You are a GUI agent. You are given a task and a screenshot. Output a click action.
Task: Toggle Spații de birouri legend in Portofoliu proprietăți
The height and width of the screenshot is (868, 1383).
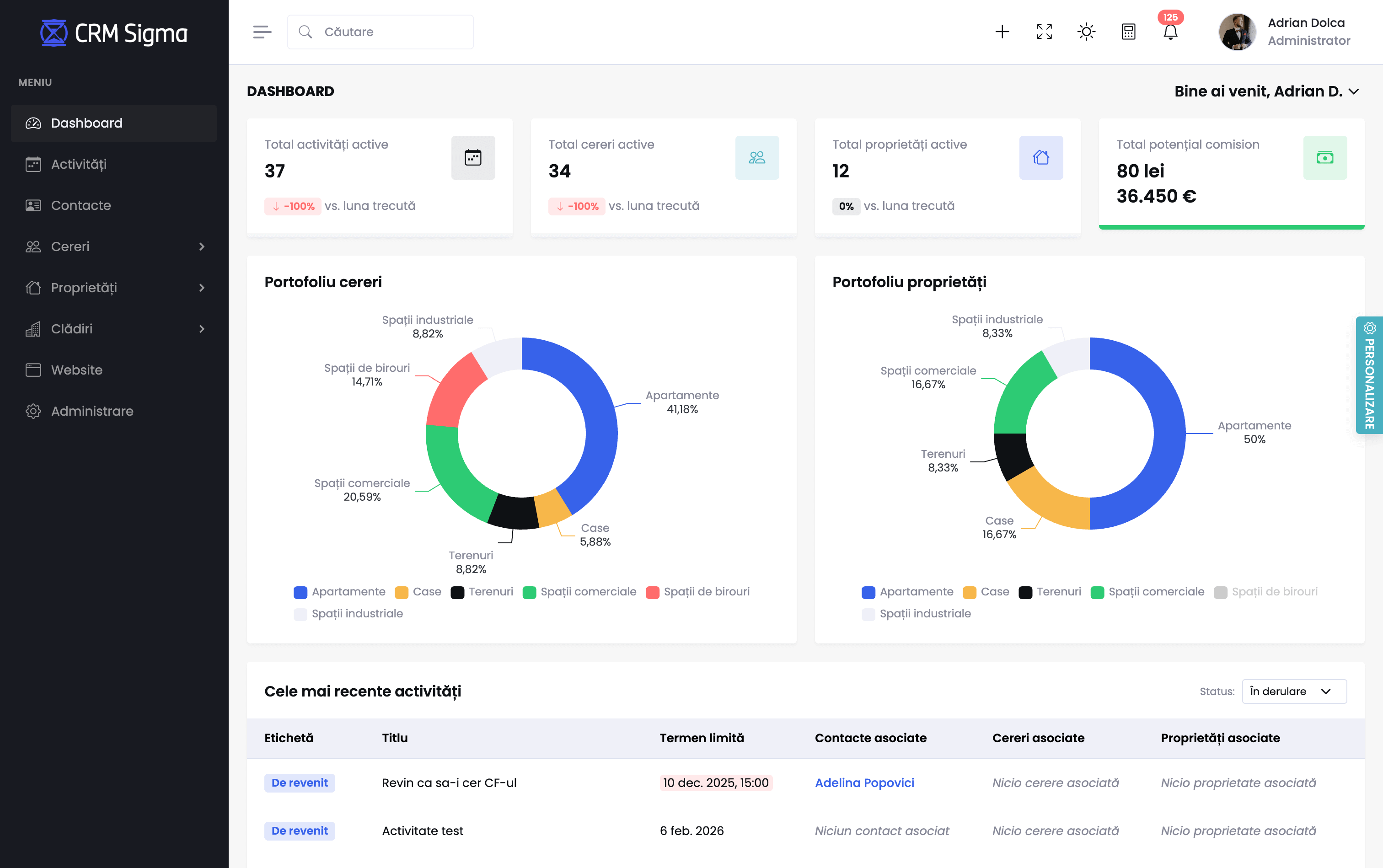[1265, 592]
